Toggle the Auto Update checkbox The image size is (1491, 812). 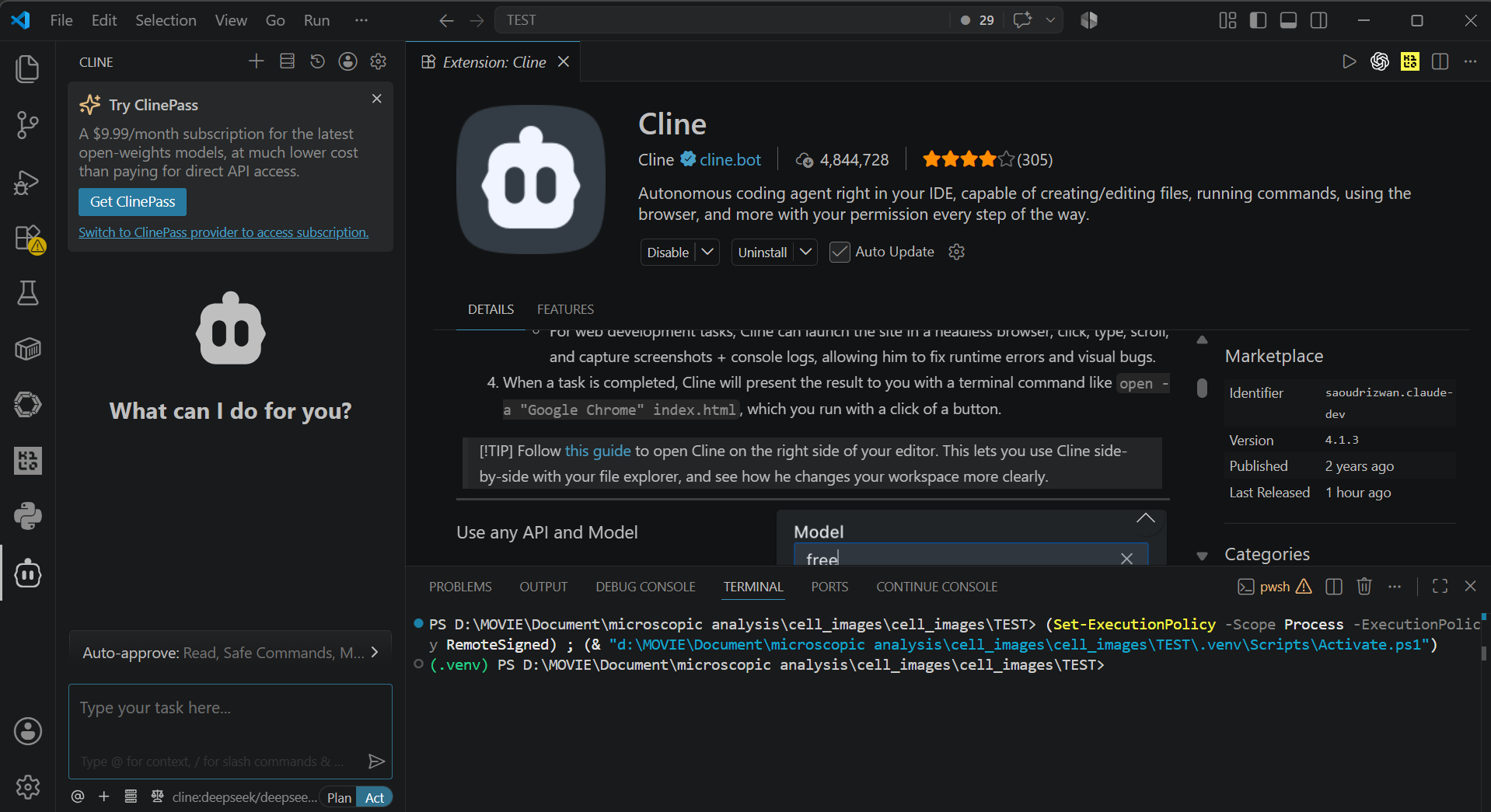(x=840, y=252)
